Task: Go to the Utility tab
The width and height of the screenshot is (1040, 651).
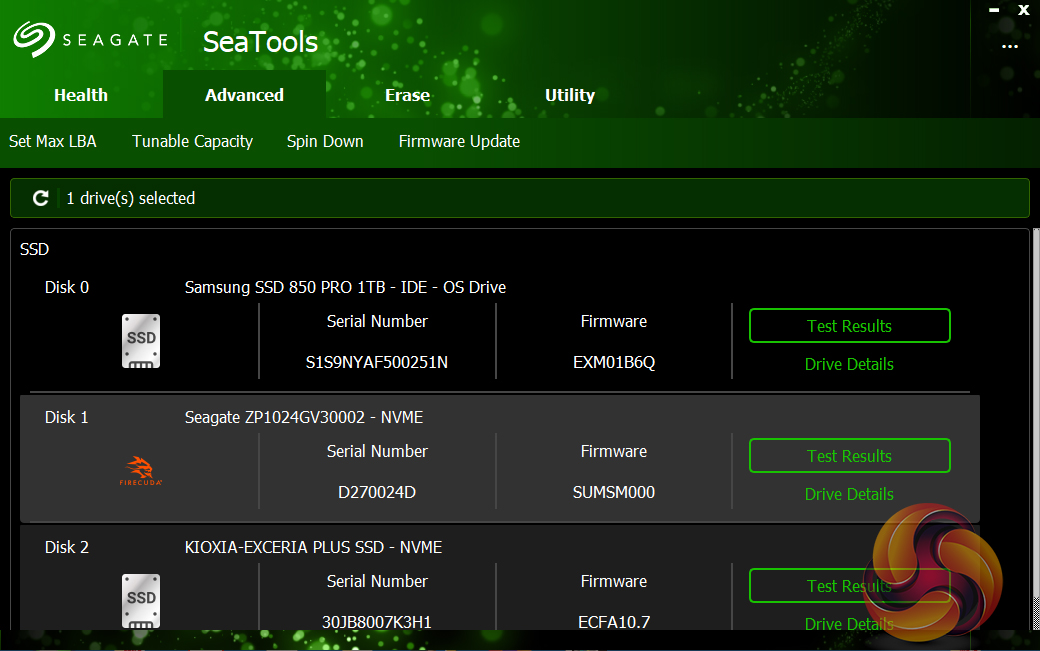Action: [570, 95]
